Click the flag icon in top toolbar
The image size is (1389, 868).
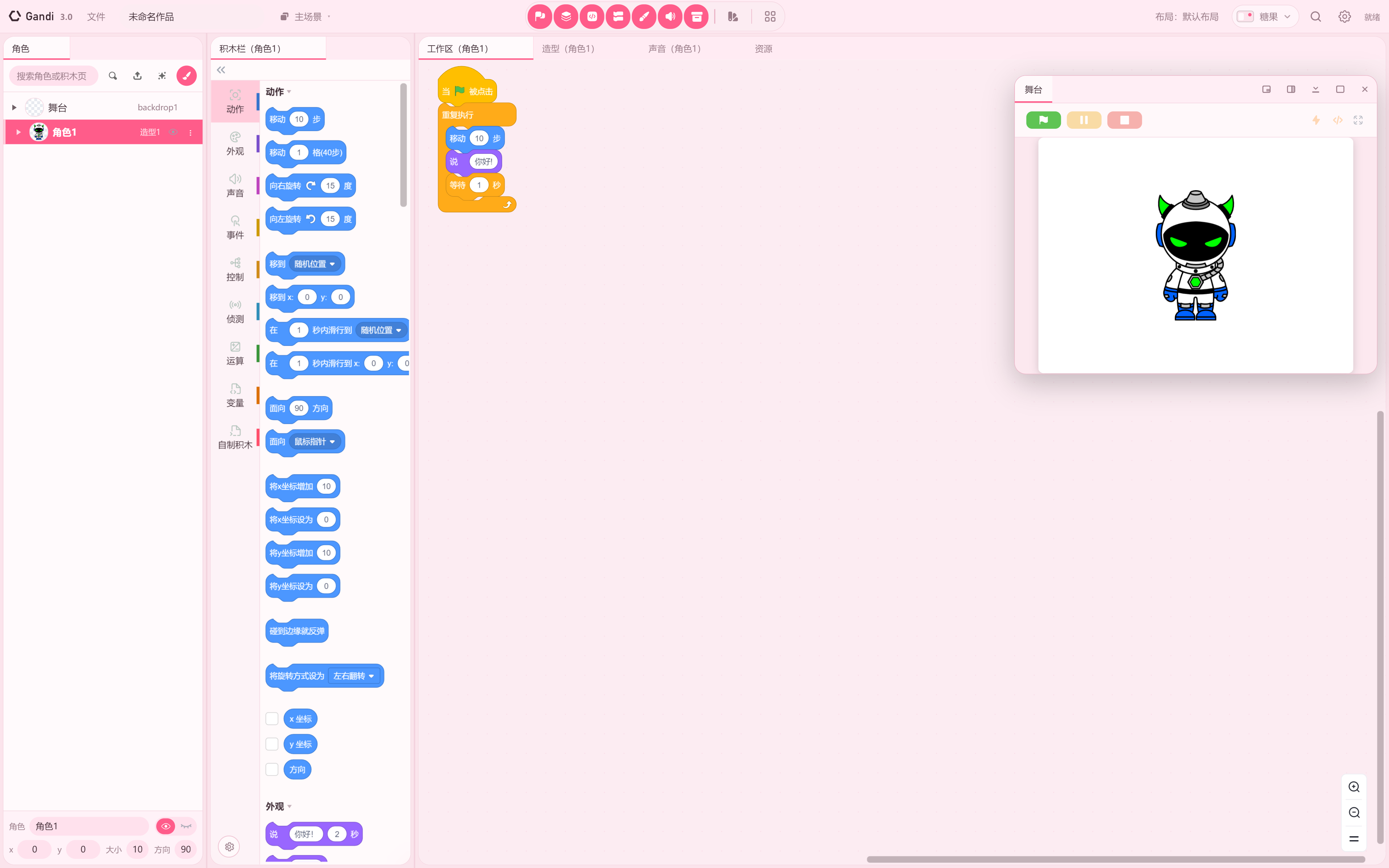point(540,17)
